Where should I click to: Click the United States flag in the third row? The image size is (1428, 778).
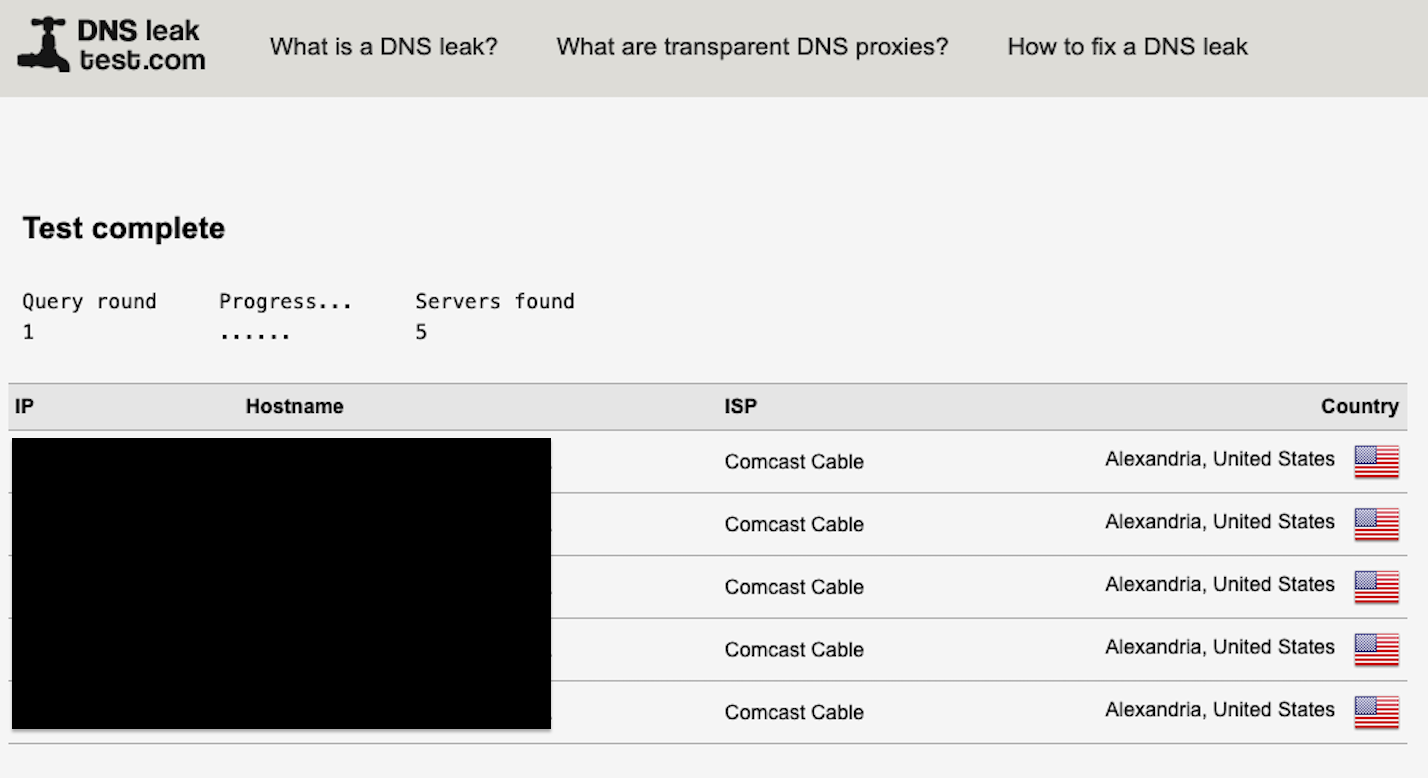pos(1376,586)
